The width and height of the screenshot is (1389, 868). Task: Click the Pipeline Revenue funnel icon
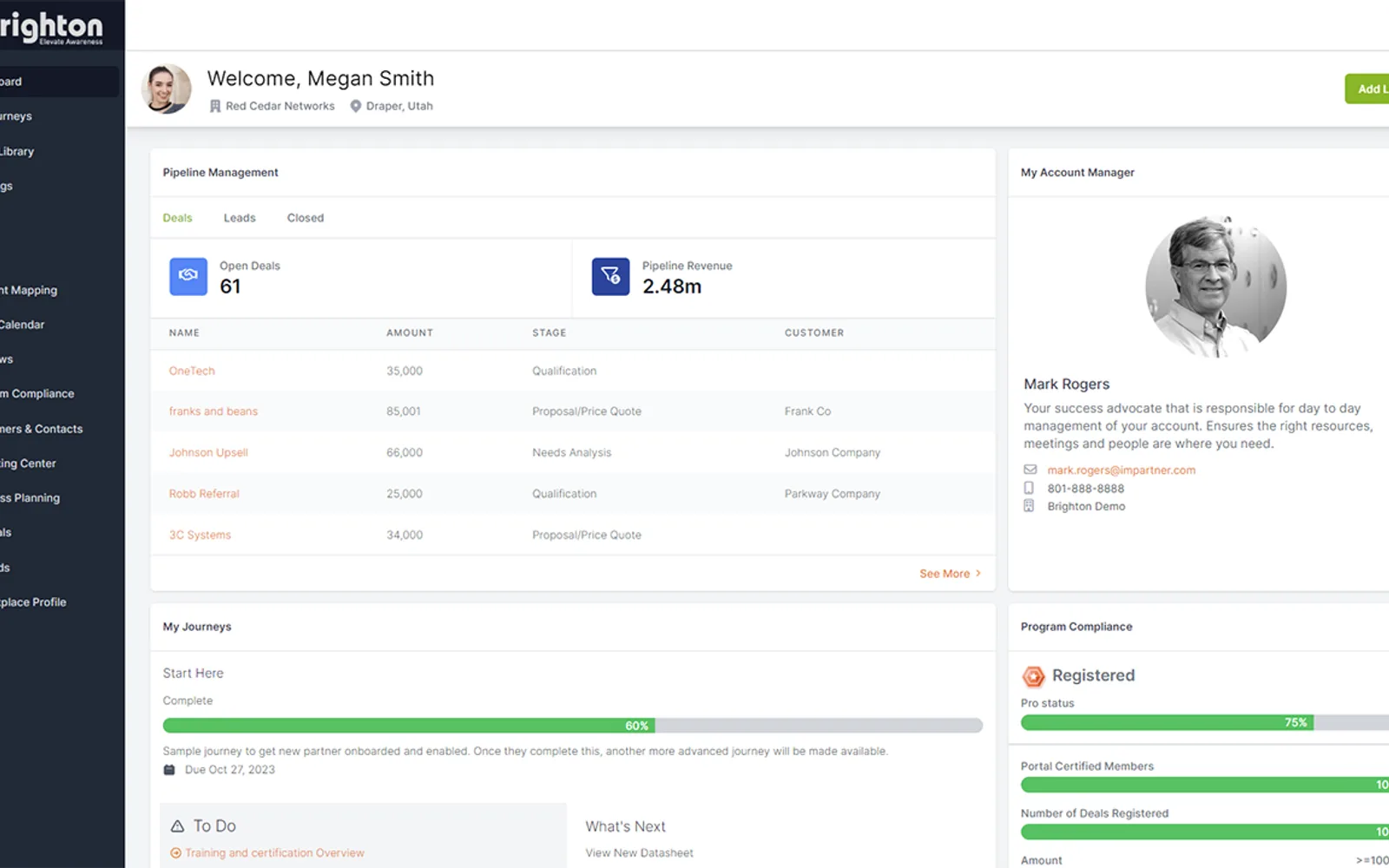(x=610, y=276)
